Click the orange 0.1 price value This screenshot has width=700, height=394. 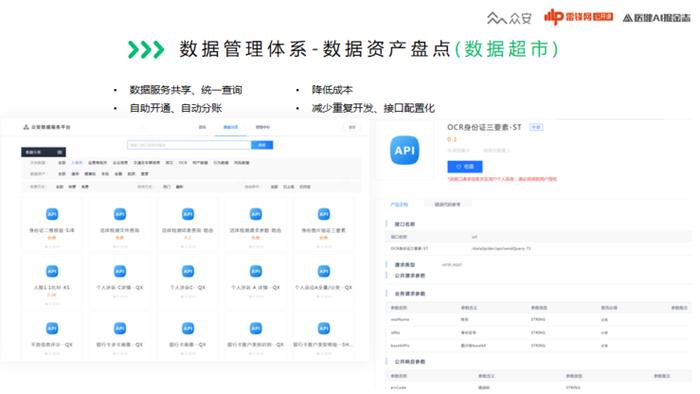pyautogui.click(x=452, y=140)
